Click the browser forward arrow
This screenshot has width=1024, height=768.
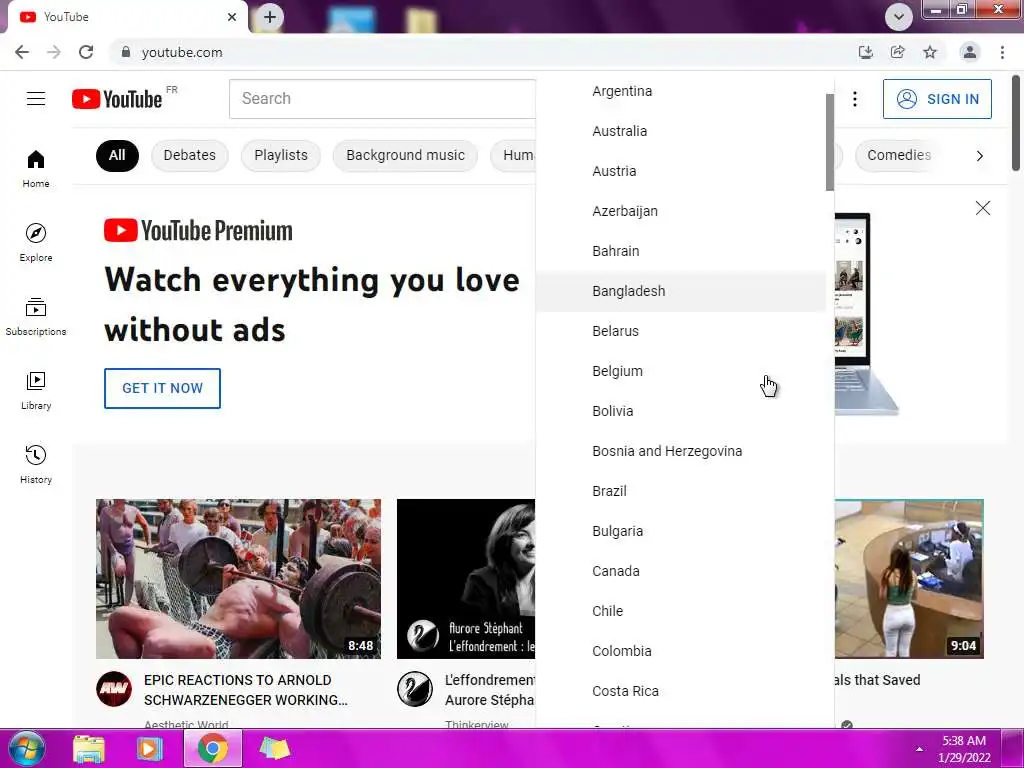[54, 52]
